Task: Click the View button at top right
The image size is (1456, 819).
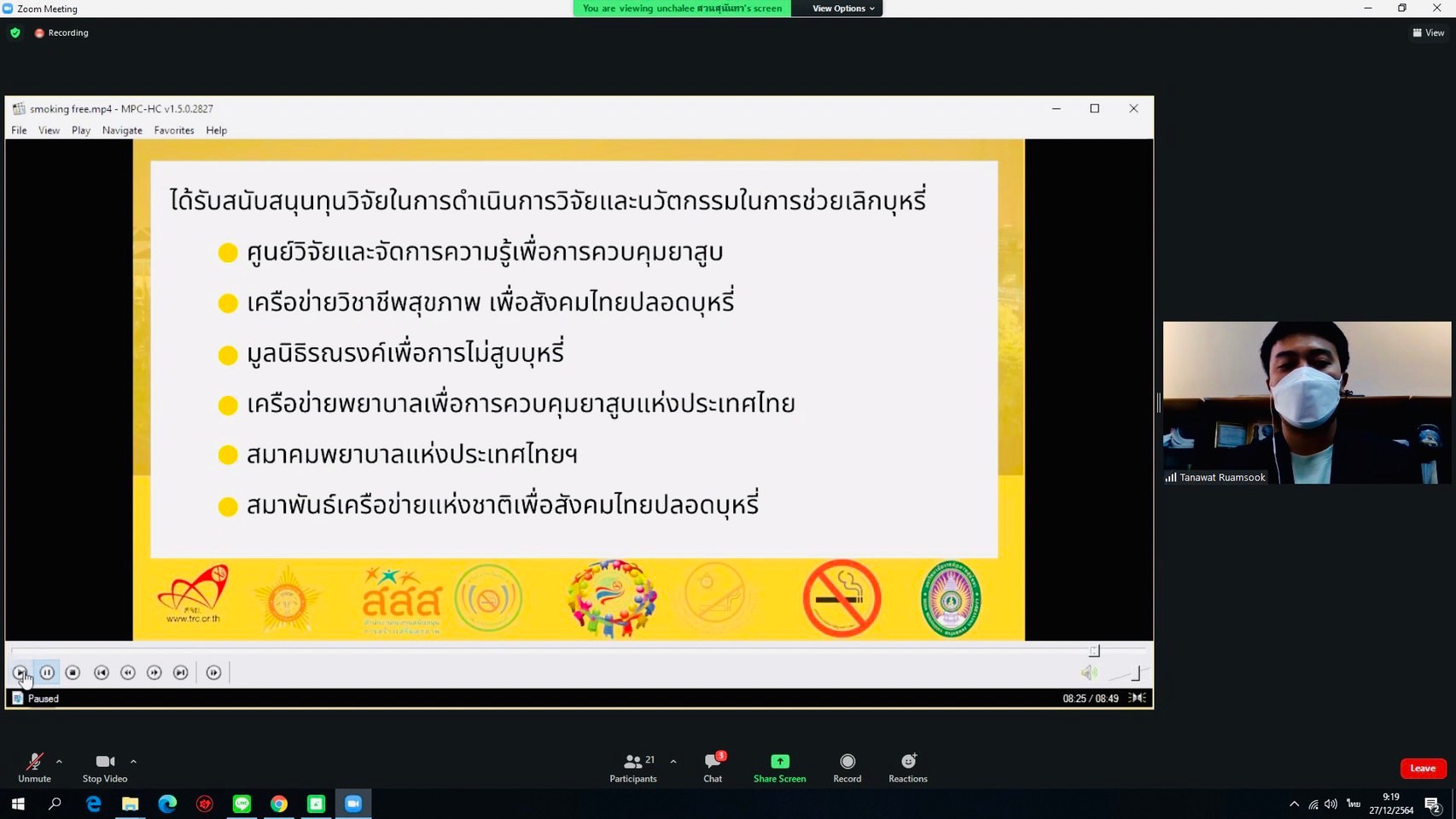Action: coord(1429,32)
